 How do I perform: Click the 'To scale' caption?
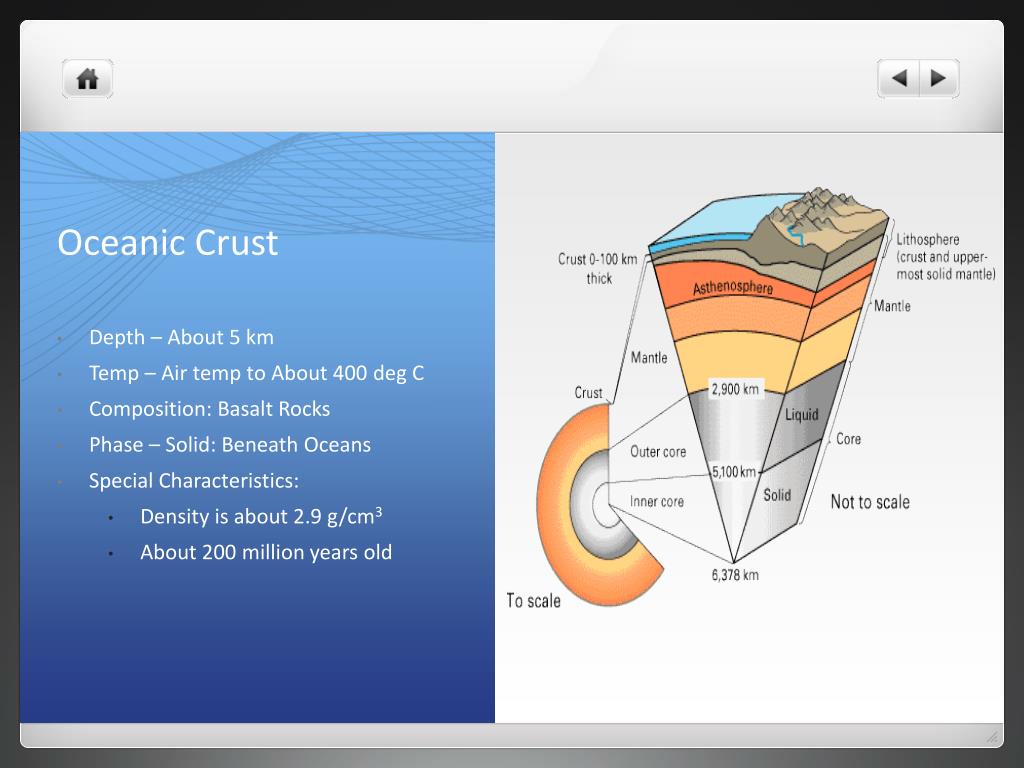click(534, 601)
